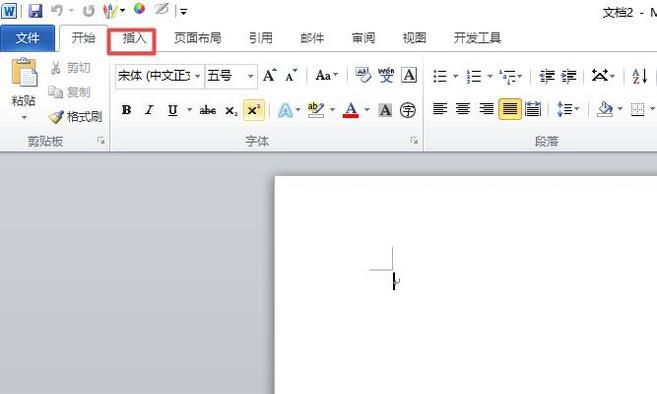The width and height of the screenshot is (657, 394).
Task: Grow font size with the large A icon
Action: (269, 75)
